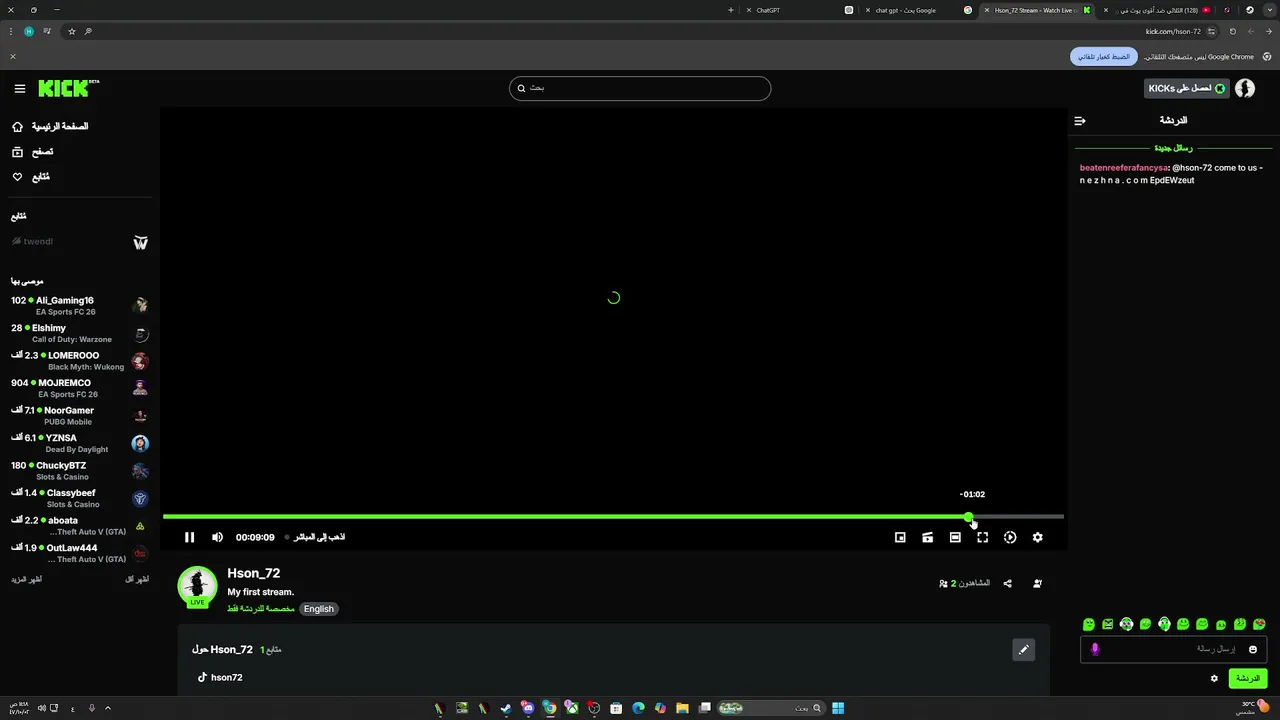Viewport: 1280px width, 720px height.
Task: Edit channel about via pencil icon
Action: [x=1023, y=650]
